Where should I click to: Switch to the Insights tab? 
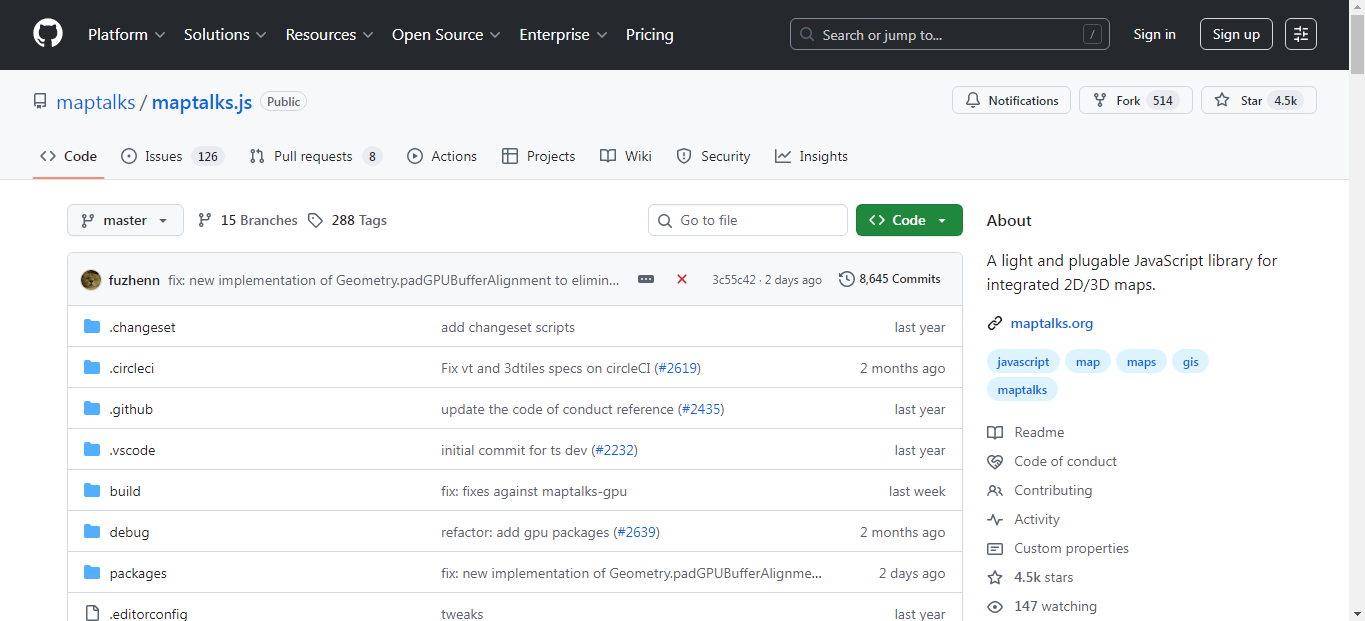pyautogui.click(x=811, y=156)
